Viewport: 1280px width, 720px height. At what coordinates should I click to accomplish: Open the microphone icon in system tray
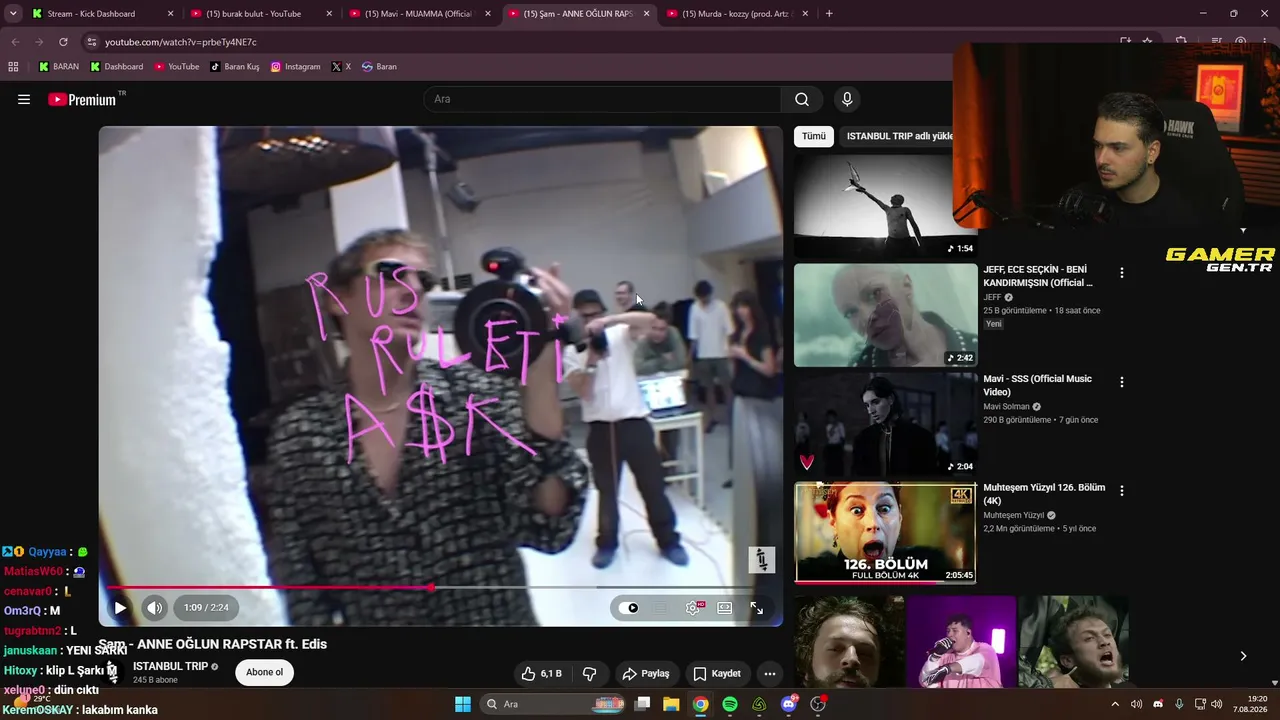point(1179,704)
